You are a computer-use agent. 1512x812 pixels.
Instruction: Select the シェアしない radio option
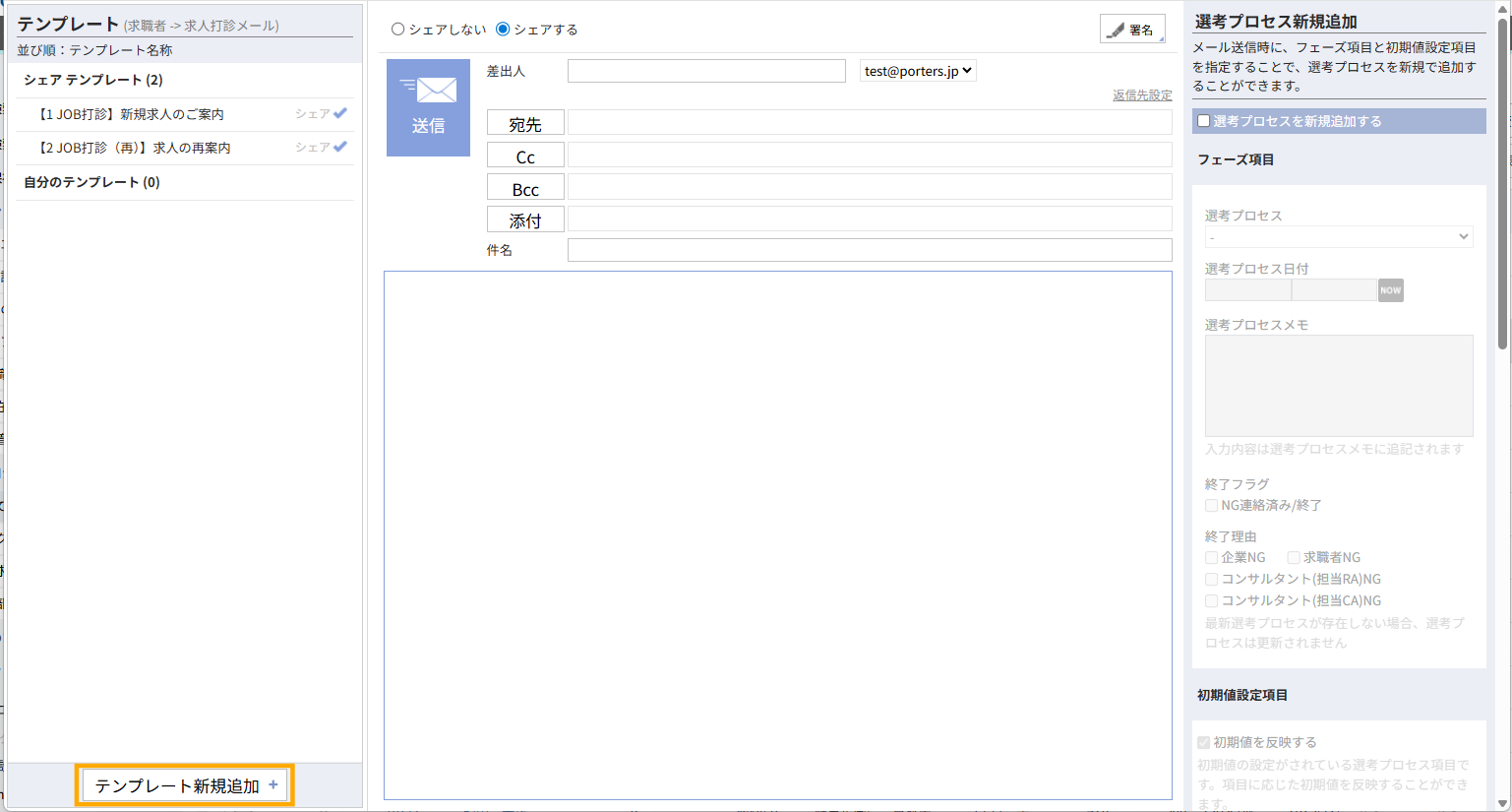[x=398, y=30]
